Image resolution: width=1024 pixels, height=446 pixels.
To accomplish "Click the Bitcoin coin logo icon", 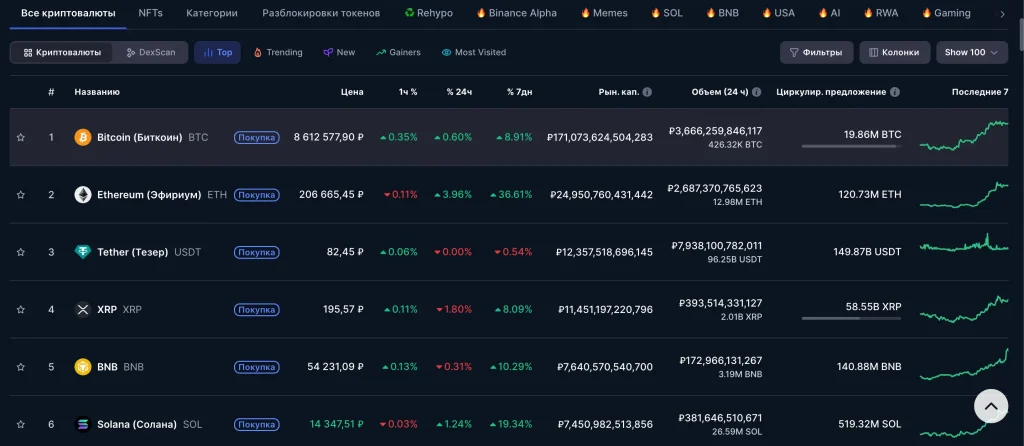I will pyautogui.click(x=83, y=137).
